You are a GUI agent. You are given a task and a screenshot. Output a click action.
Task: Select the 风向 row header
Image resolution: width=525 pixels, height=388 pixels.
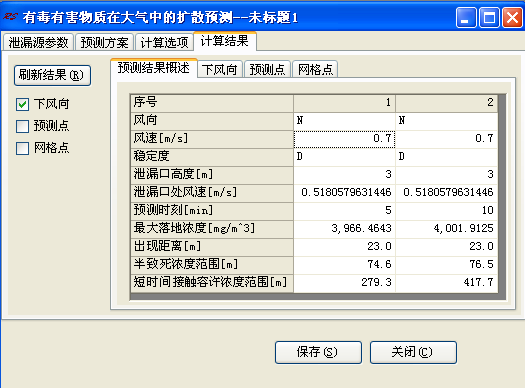[x=212, y=121]
